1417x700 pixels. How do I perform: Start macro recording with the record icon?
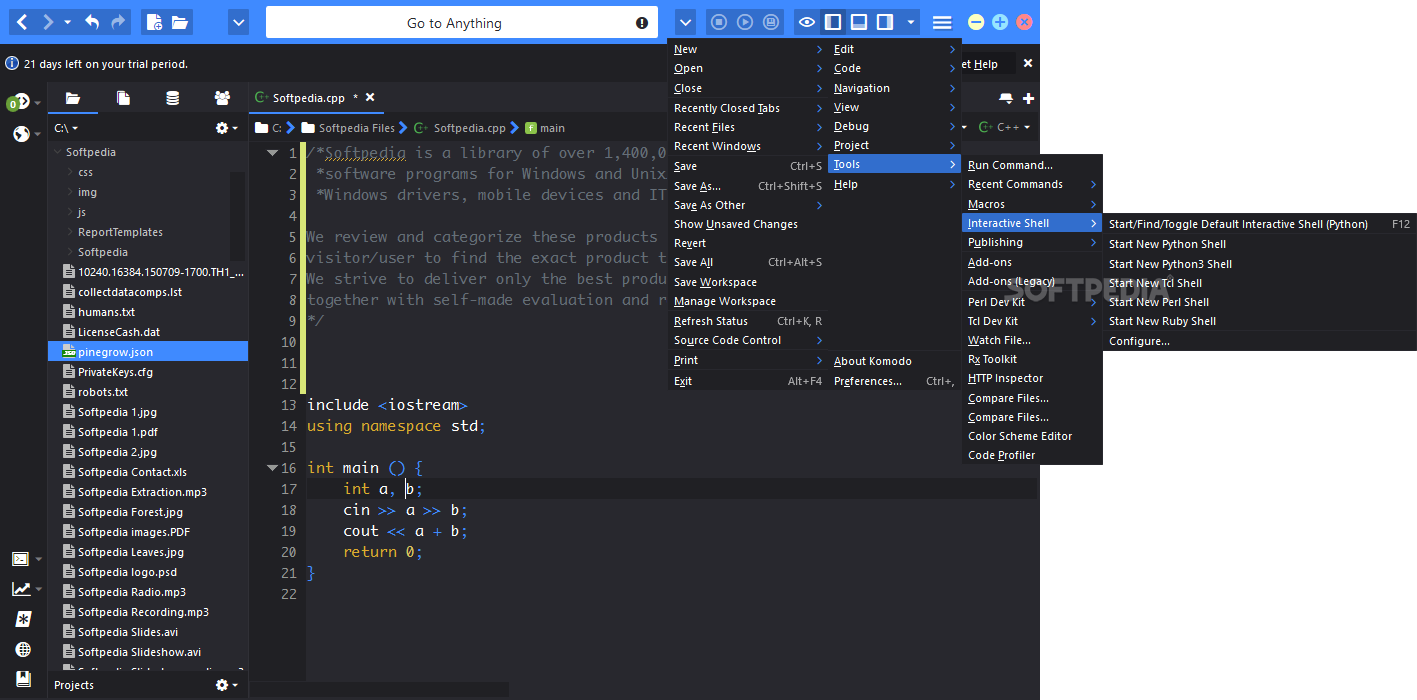click(x=718, y=22)
